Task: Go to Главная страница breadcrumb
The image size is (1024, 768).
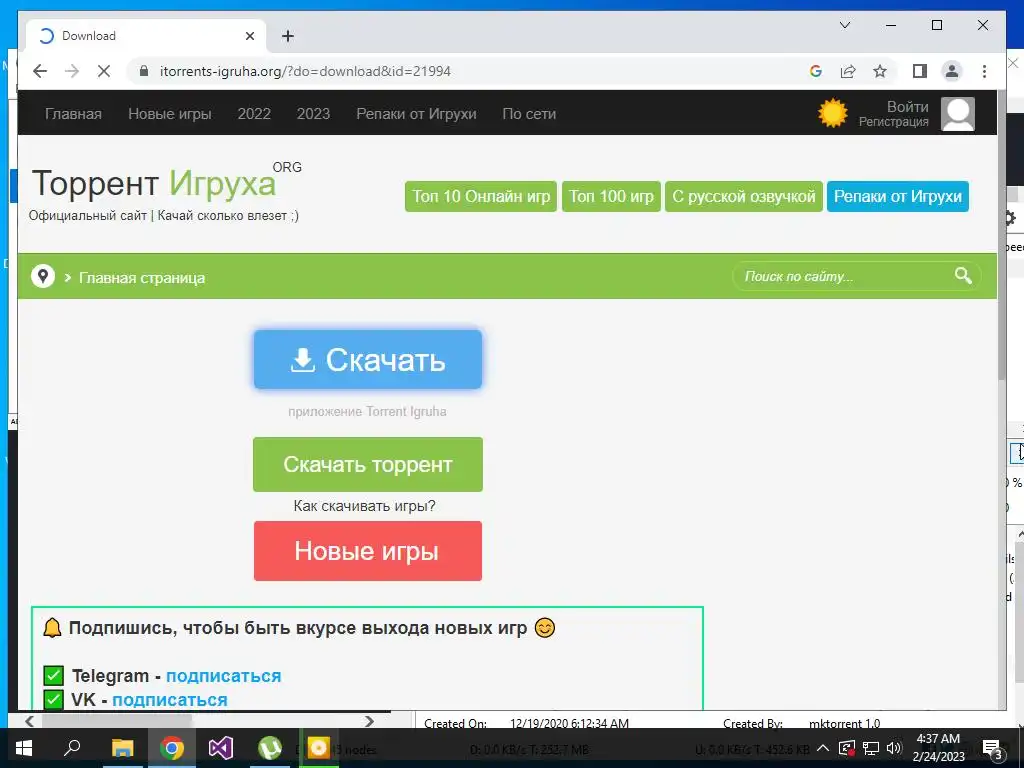Action: 142,278
